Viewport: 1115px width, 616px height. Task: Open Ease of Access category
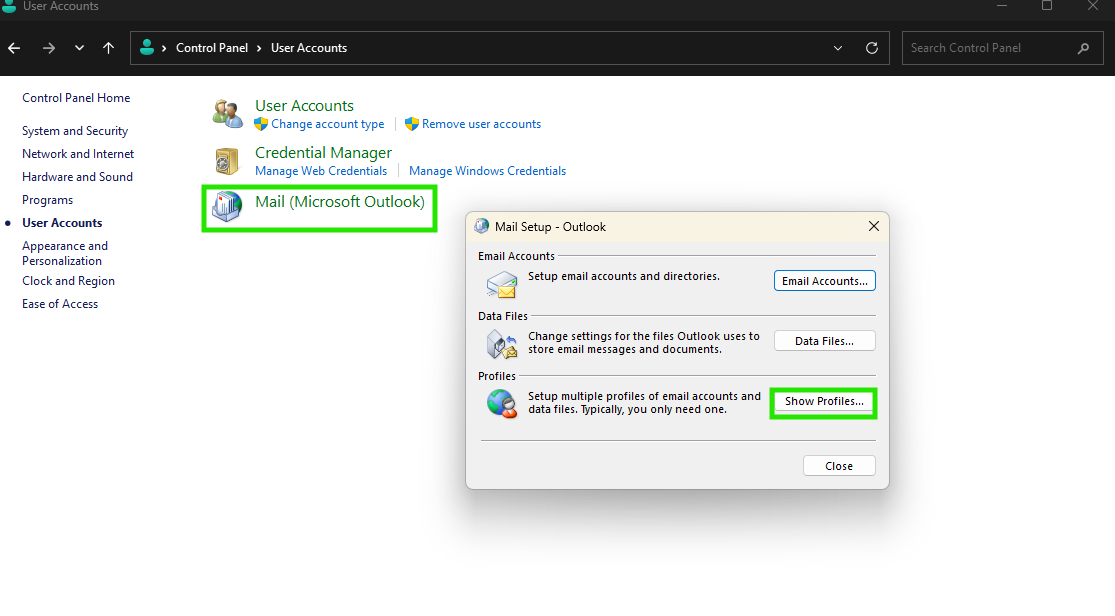click(60, 304)
